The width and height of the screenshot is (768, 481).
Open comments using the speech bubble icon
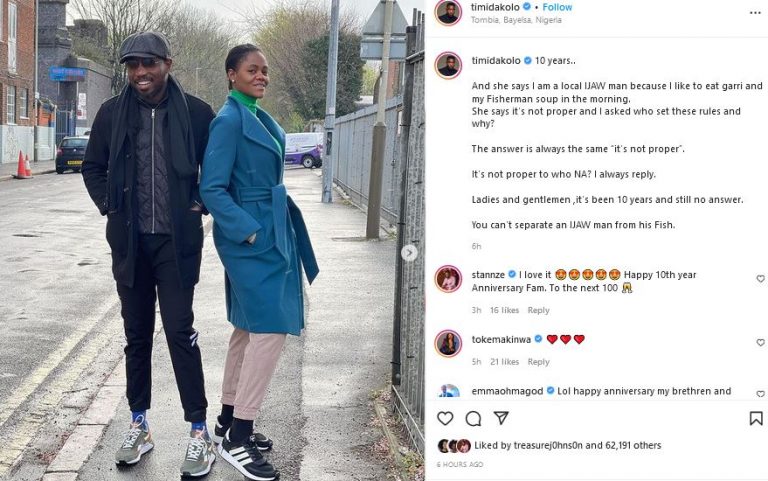(473, 418)
